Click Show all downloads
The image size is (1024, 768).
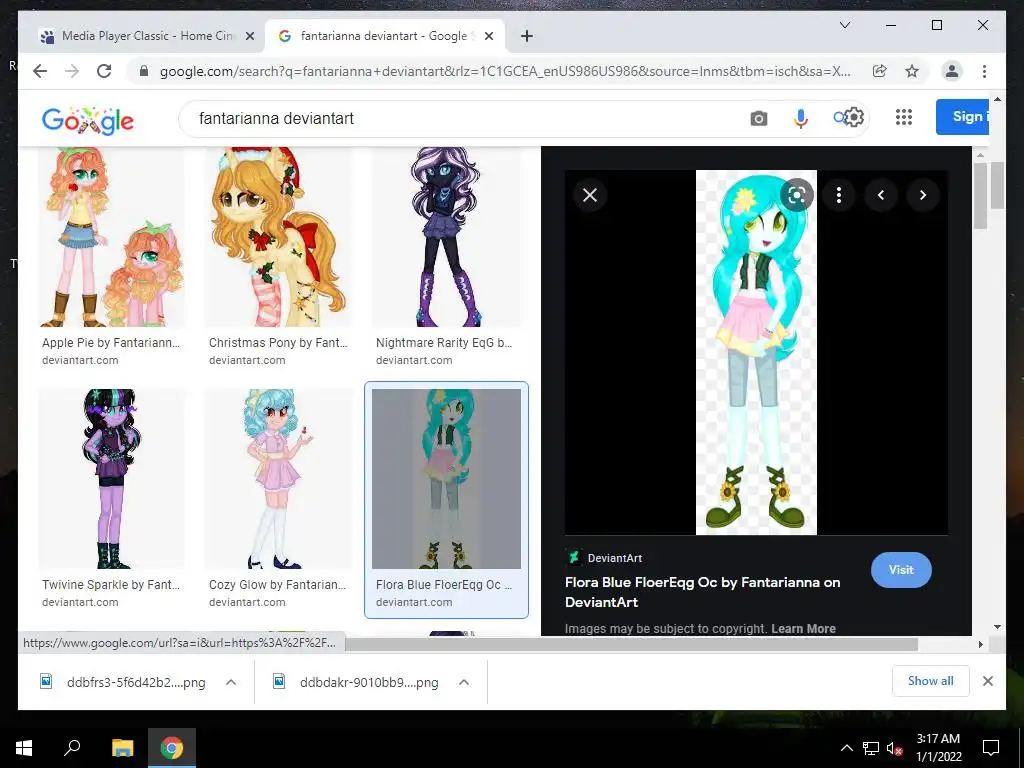(930, 680)
